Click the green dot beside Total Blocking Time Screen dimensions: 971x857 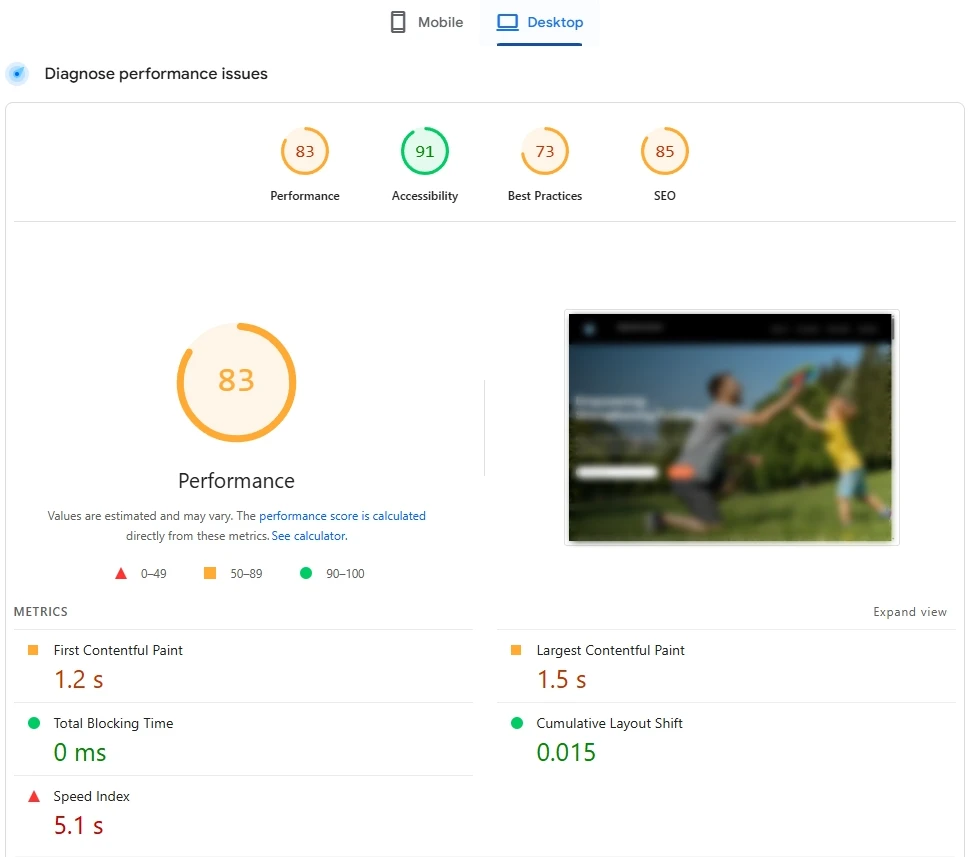pyautogui.click(x=32, y=722)
